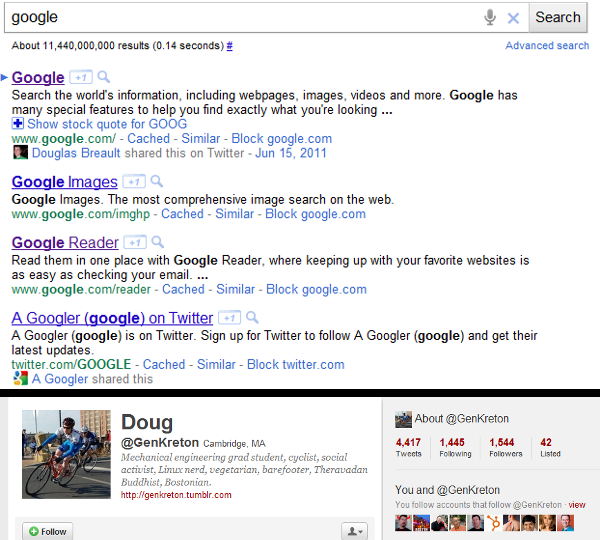Click the # link after results count
Image resolution: width=600 pixels, height=540 pixels.
pos(230,46)
